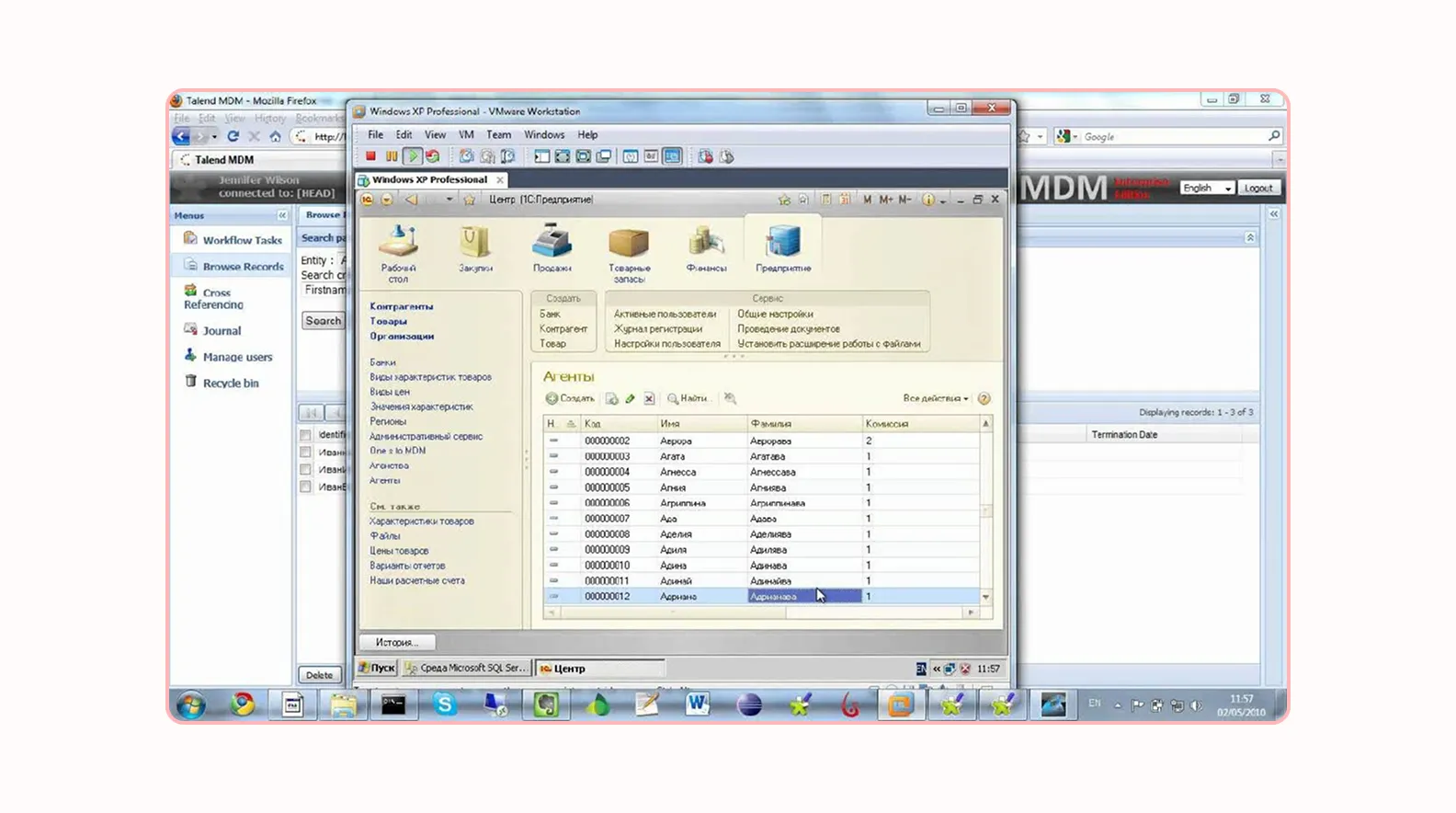Click the 1C back arrow navigation icon

(x=412, y=200)
